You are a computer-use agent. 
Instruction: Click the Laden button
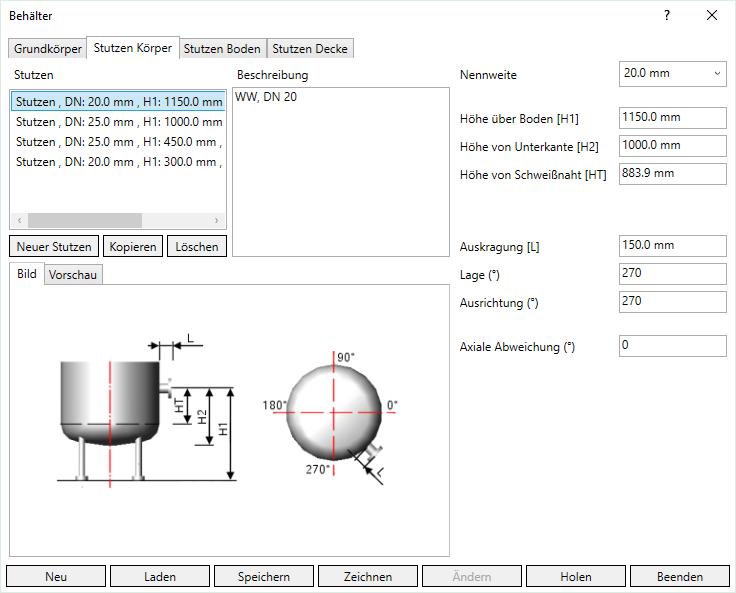tap(160, 576)
